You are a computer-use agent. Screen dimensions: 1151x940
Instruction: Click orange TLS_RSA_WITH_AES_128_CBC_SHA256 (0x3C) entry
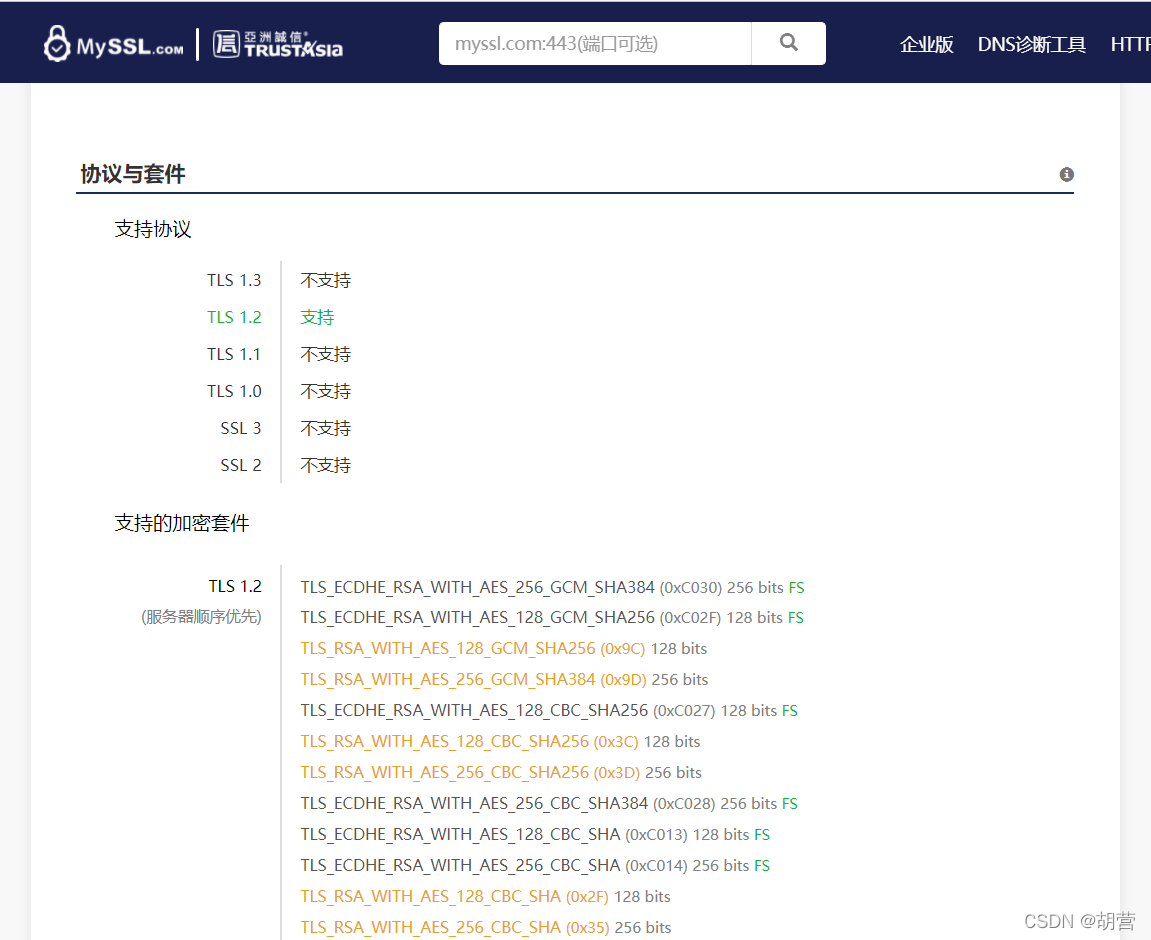pyautogui.click(x=470, y=742)
